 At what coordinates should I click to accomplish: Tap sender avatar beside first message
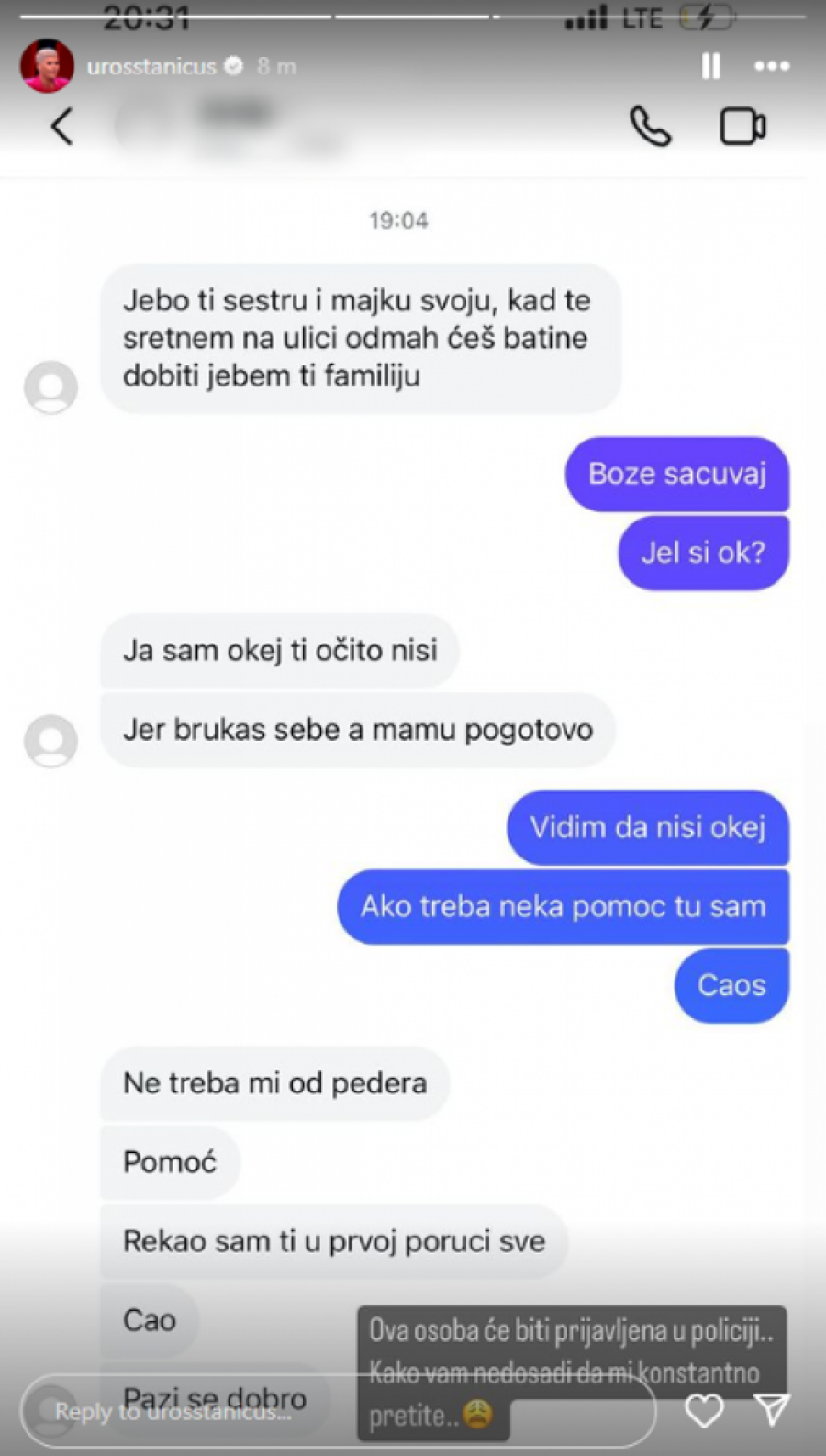coord(50,386)
